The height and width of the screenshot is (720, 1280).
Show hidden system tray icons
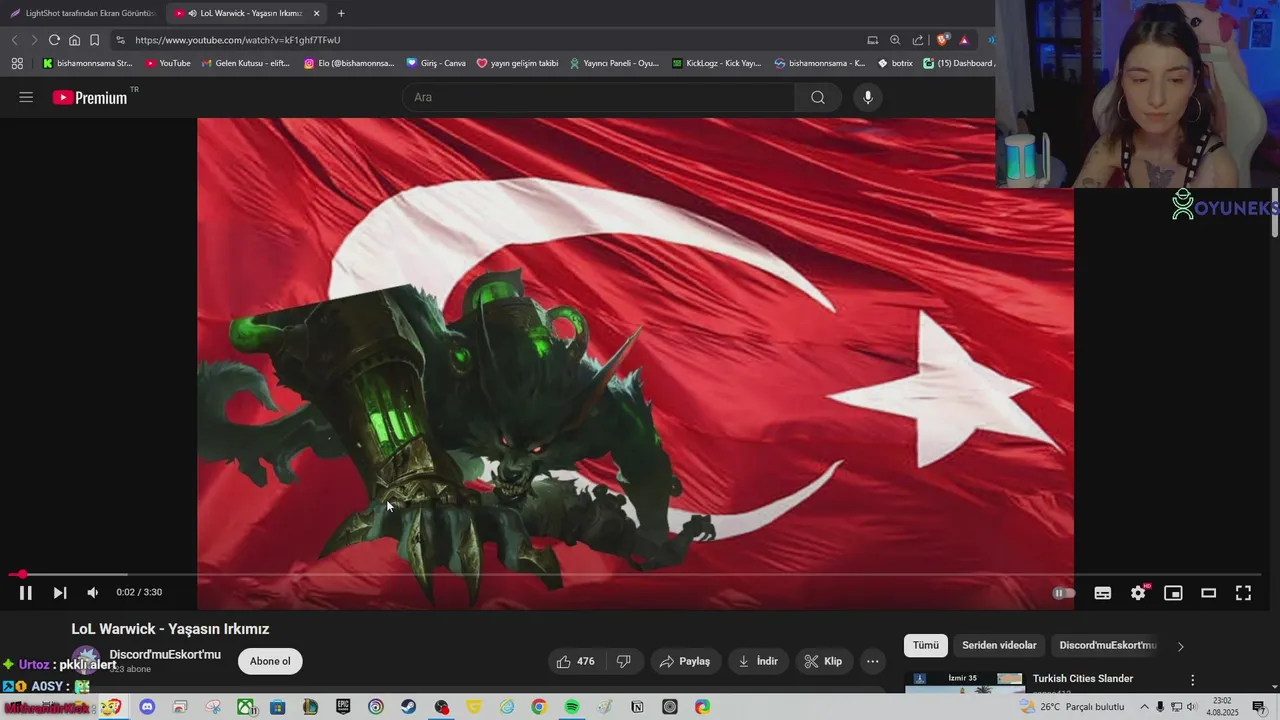[x=1145, y=707]
